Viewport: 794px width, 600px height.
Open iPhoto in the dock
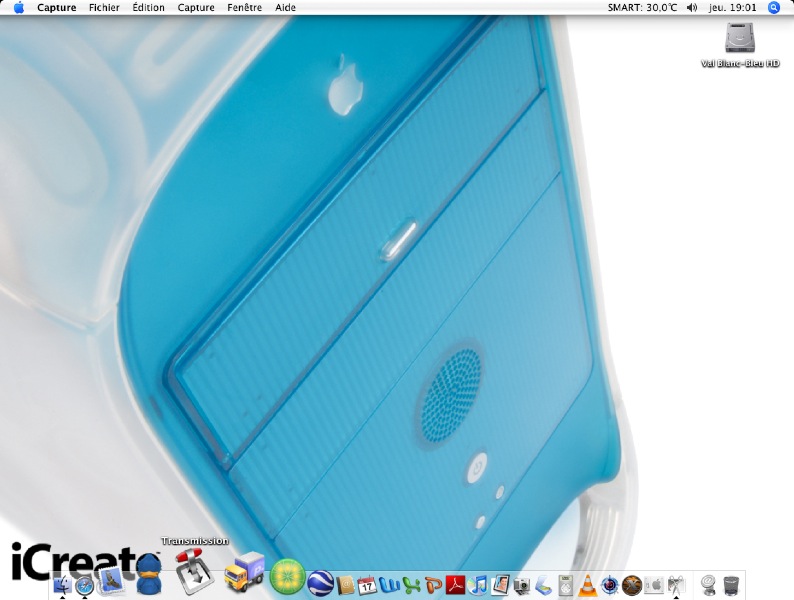[x=500, y=585]
